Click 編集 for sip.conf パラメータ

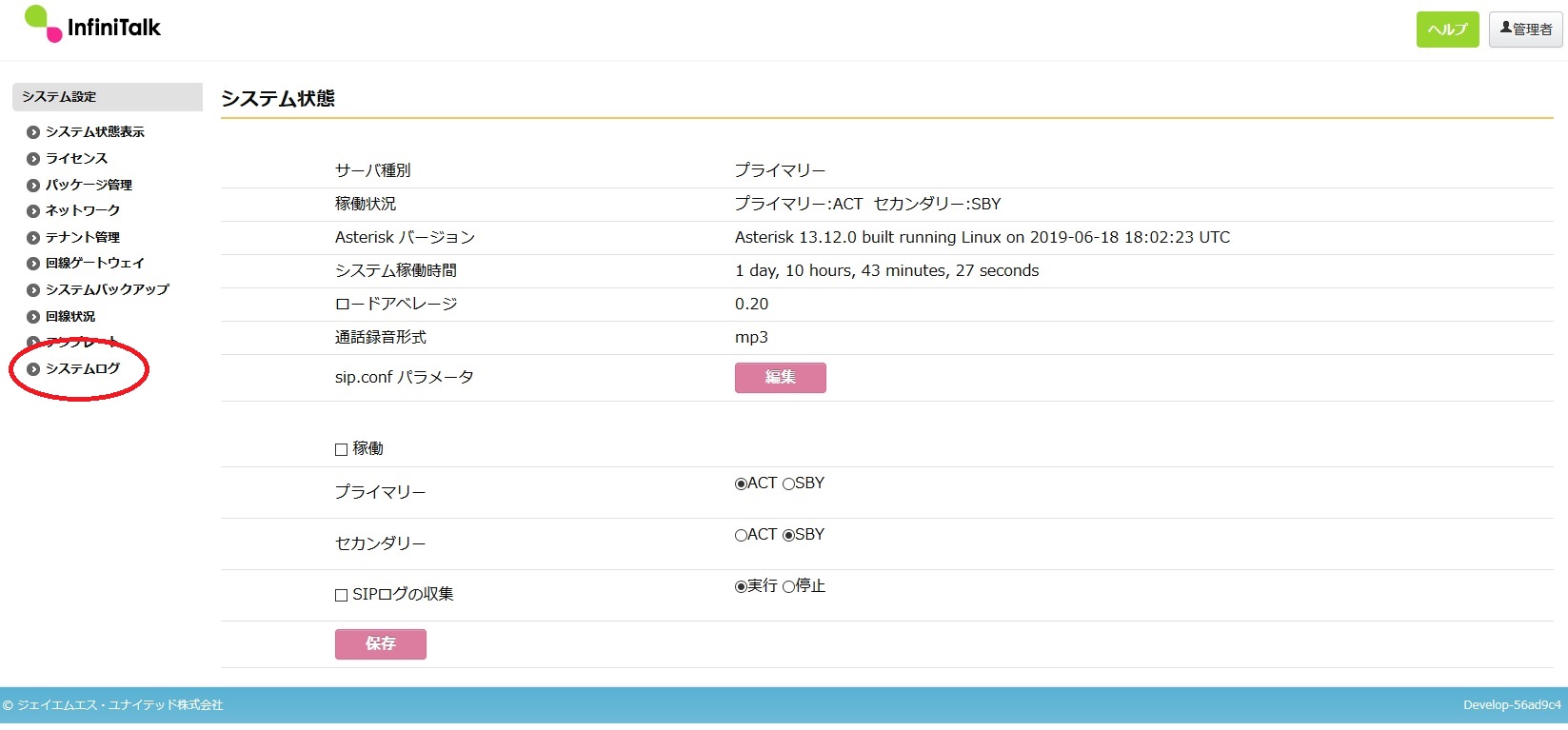point(781,378)
